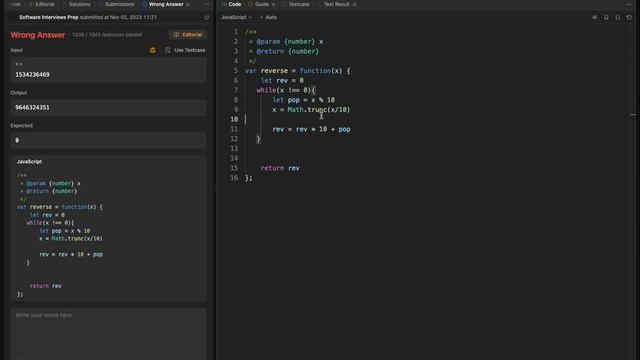Image resolution: width=640 pixels, height=360 pixels.
Task: Open the Test Result tab
Action: coord(336,4)
